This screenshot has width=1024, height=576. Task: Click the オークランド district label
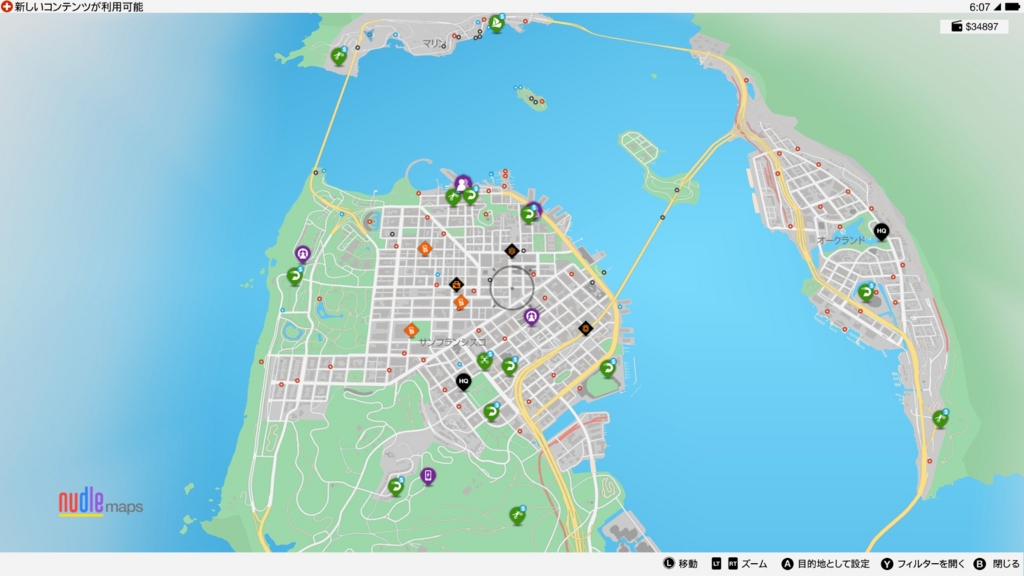[840, 240]
